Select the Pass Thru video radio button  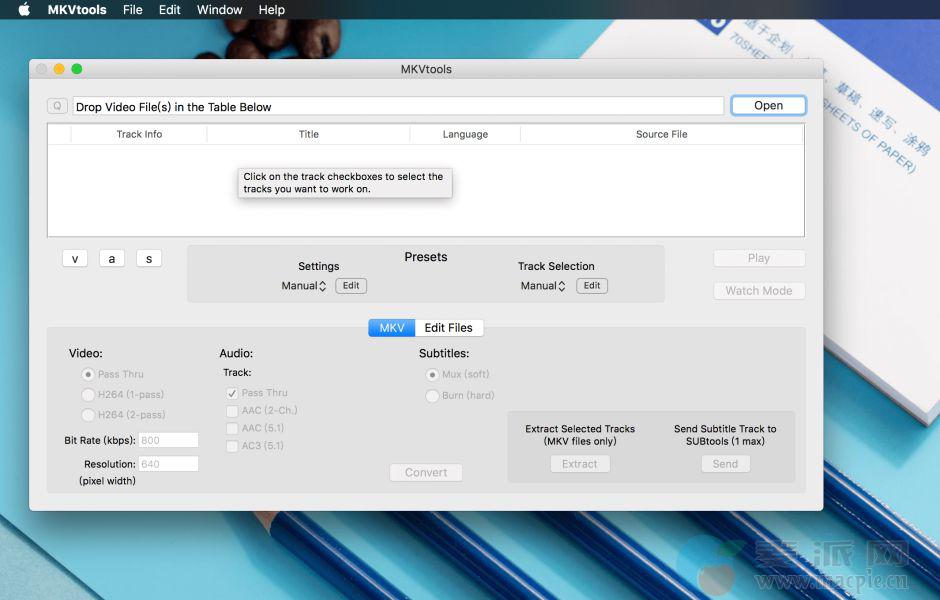pos(88,374)
